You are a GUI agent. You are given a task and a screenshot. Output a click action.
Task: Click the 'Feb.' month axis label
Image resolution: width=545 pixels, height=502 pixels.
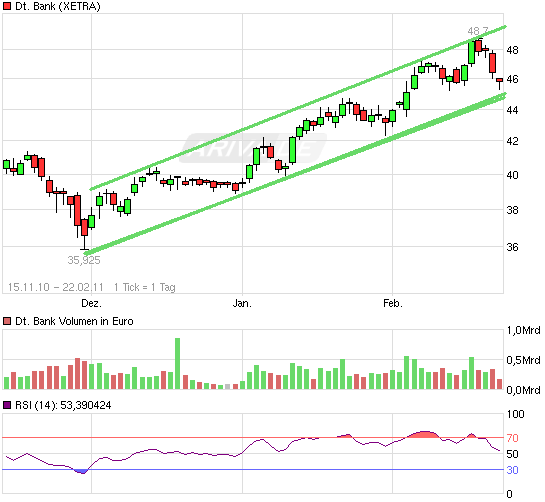pos(393,303)
